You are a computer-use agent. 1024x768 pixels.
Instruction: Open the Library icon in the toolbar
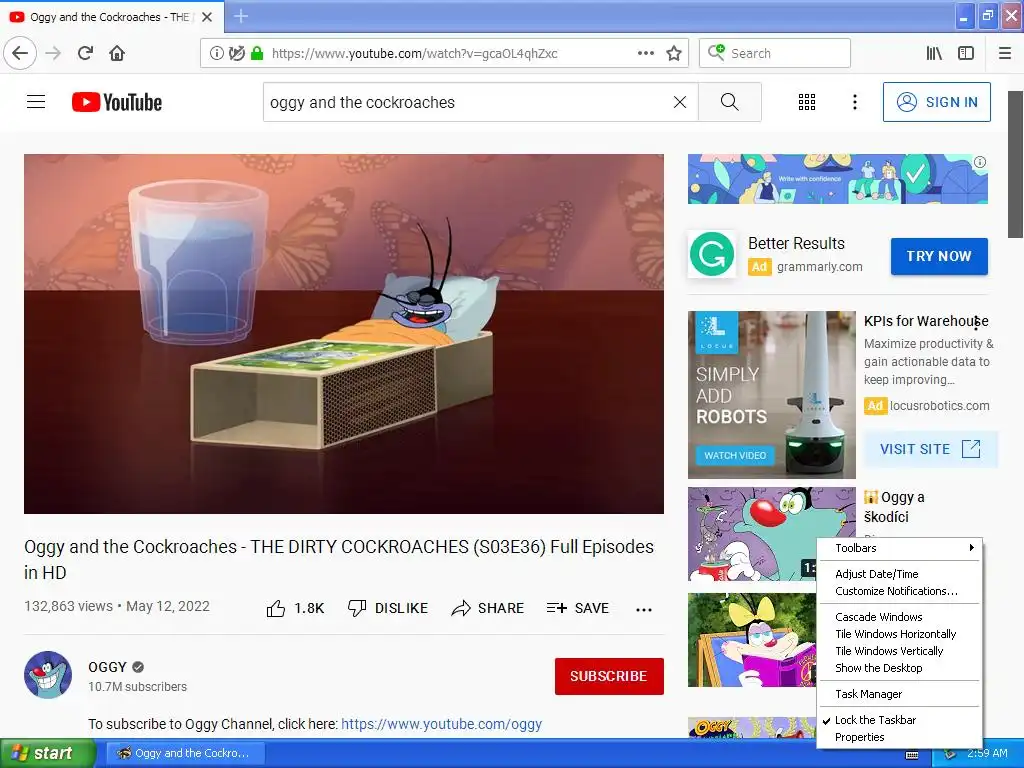click(x=934, y=53)
